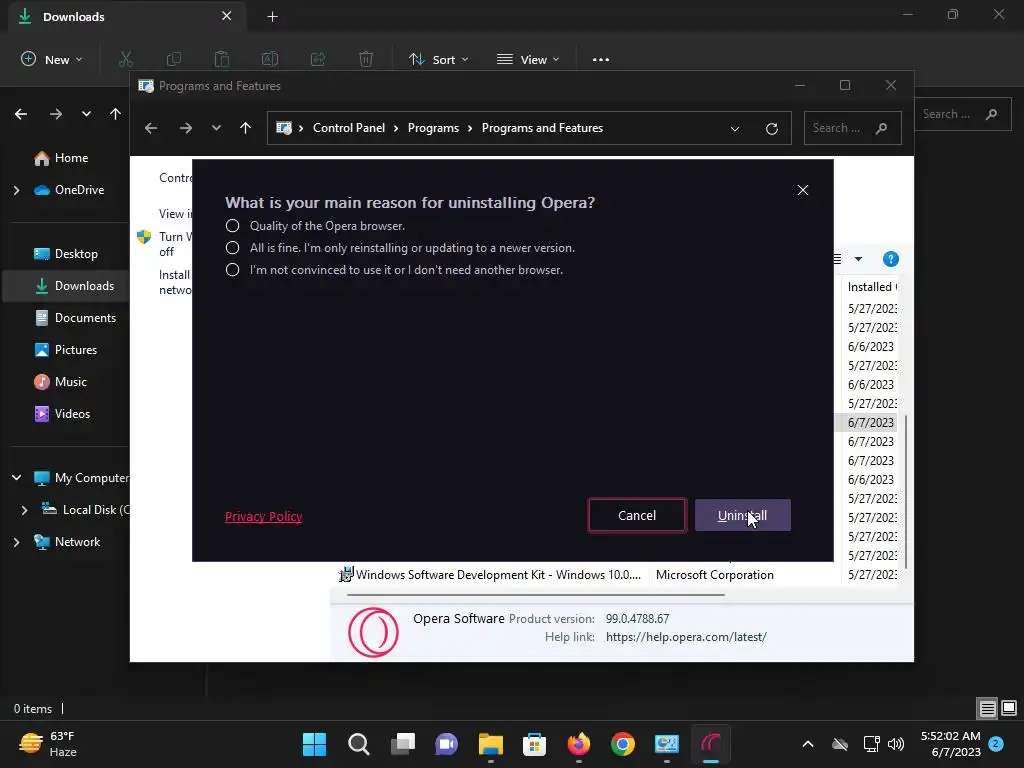This screenshot has height=768, width=1024.
Task: Click the Rename icon in toolbar
Action: (x=270, y=59)
